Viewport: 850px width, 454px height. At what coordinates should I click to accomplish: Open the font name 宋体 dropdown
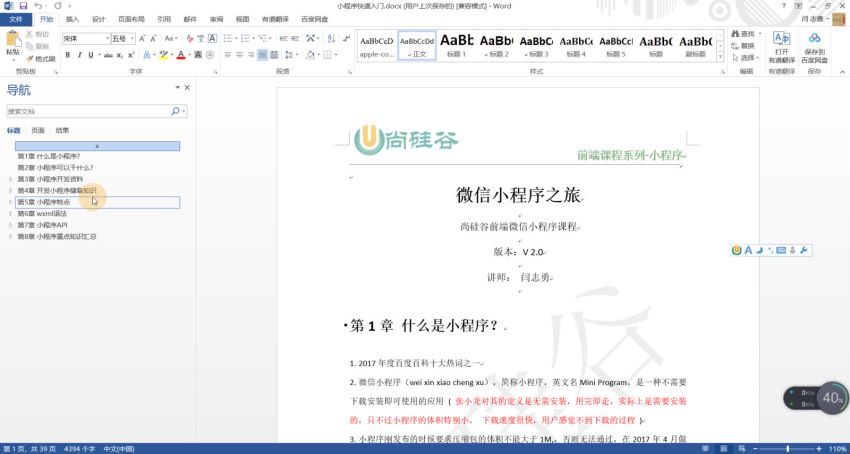coord(107,39)
